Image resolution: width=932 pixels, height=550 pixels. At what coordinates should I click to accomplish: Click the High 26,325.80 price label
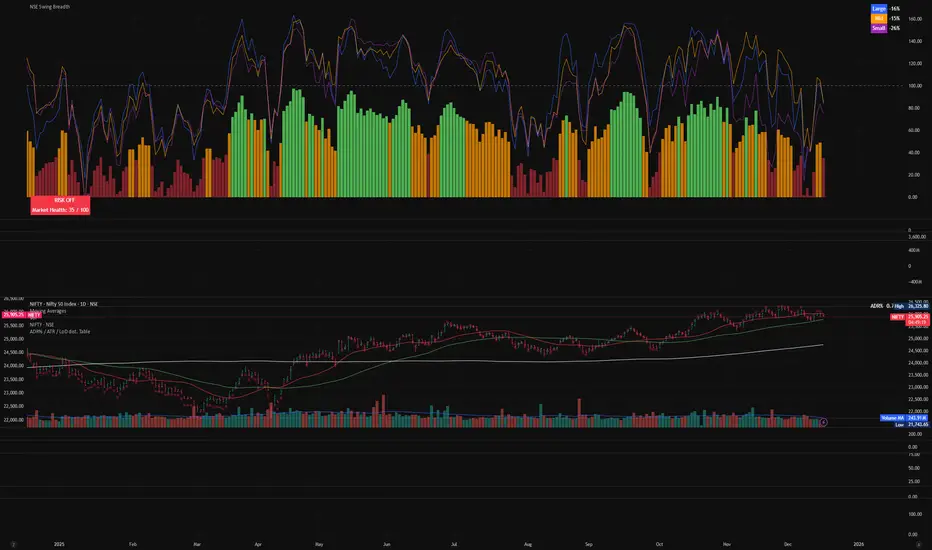coord(911,306)
